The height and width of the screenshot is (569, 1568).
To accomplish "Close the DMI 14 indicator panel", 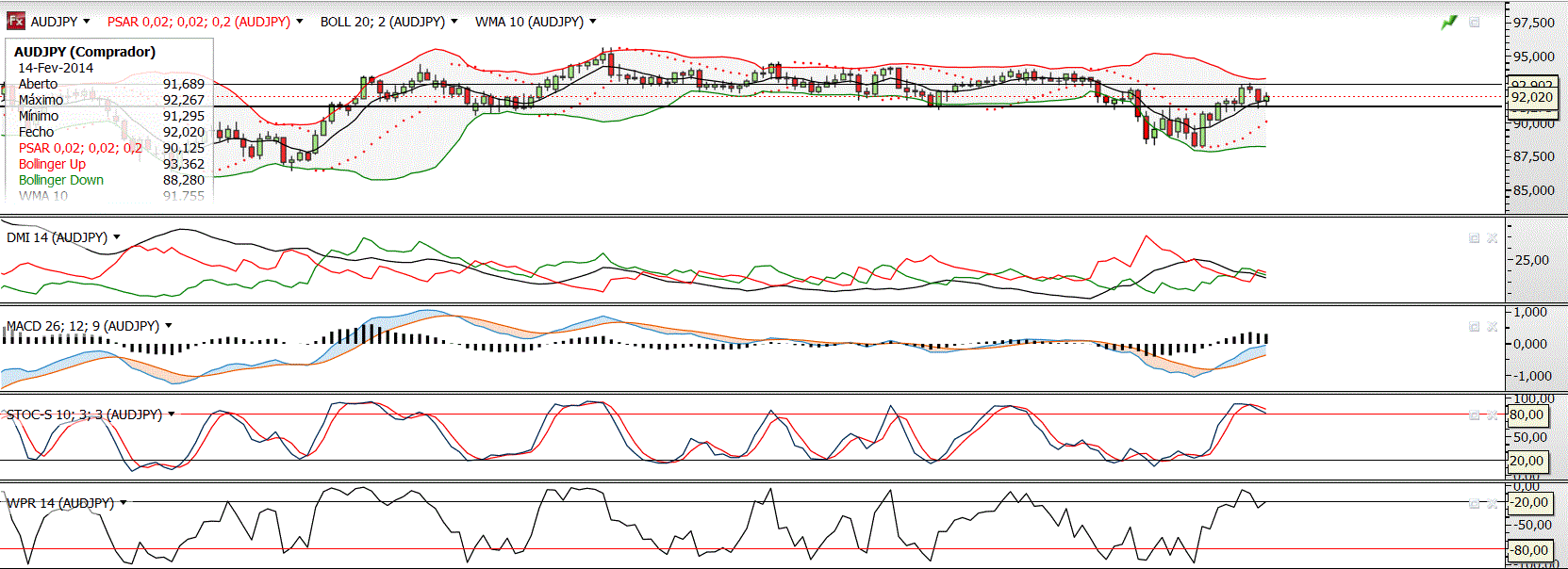I will tap(1493, 238).
